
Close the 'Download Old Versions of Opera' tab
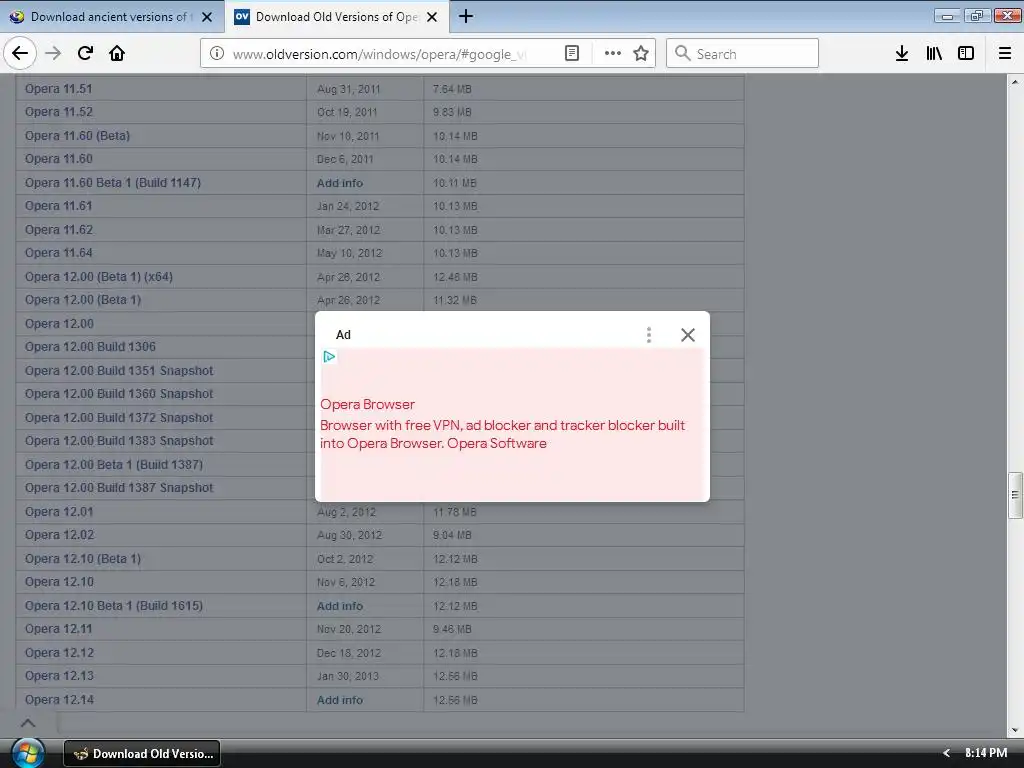(x=432, y=17)
